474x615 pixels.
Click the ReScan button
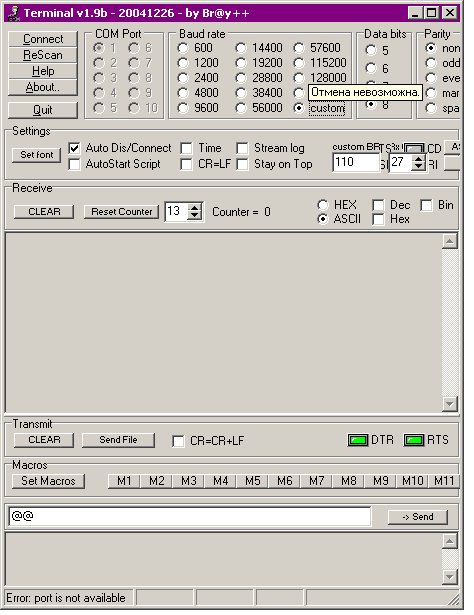[x=43, y=55]
